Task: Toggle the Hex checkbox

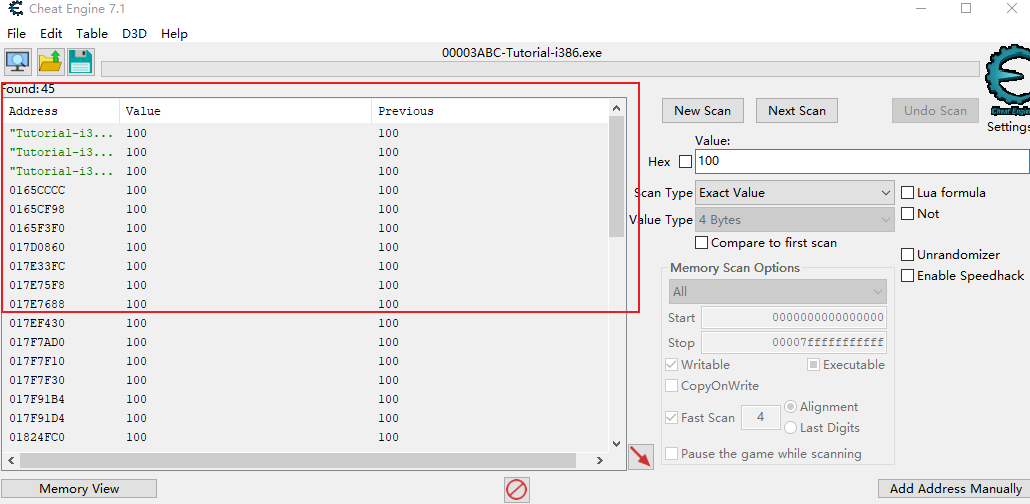Action: coord(685,162)
